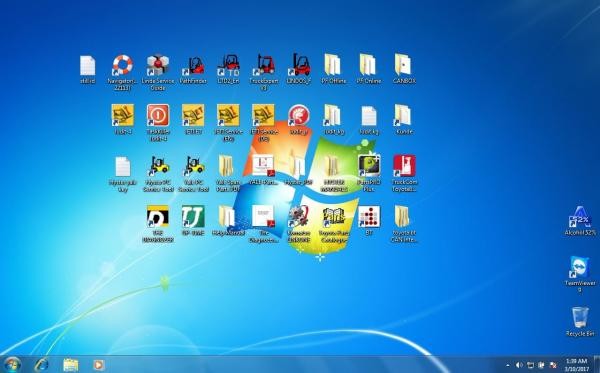Viewport: 600px width, 373px height.
Task: Open Windows Media Player taskbar button
Action: click(99, 365)
